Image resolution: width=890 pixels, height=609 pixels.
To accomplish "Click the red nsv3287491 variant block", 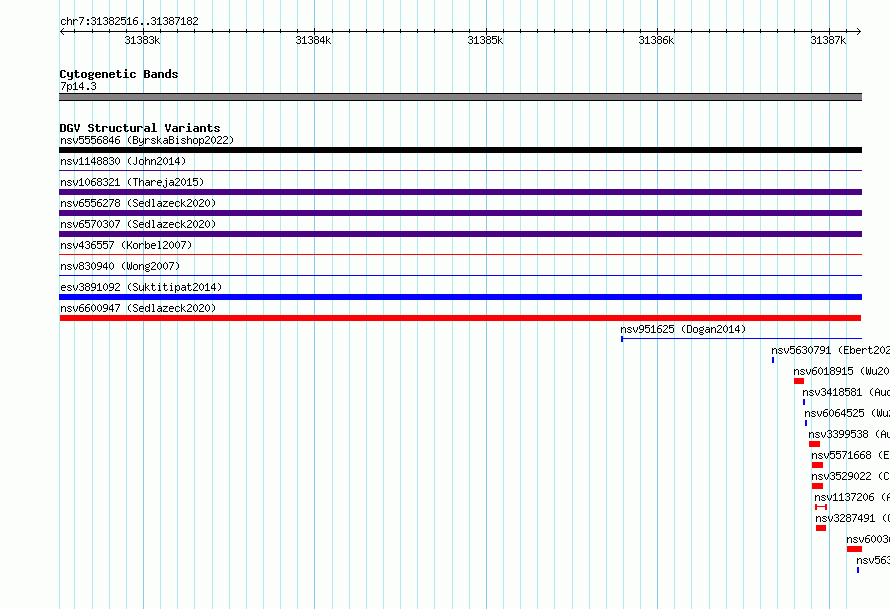I will 821,528.
